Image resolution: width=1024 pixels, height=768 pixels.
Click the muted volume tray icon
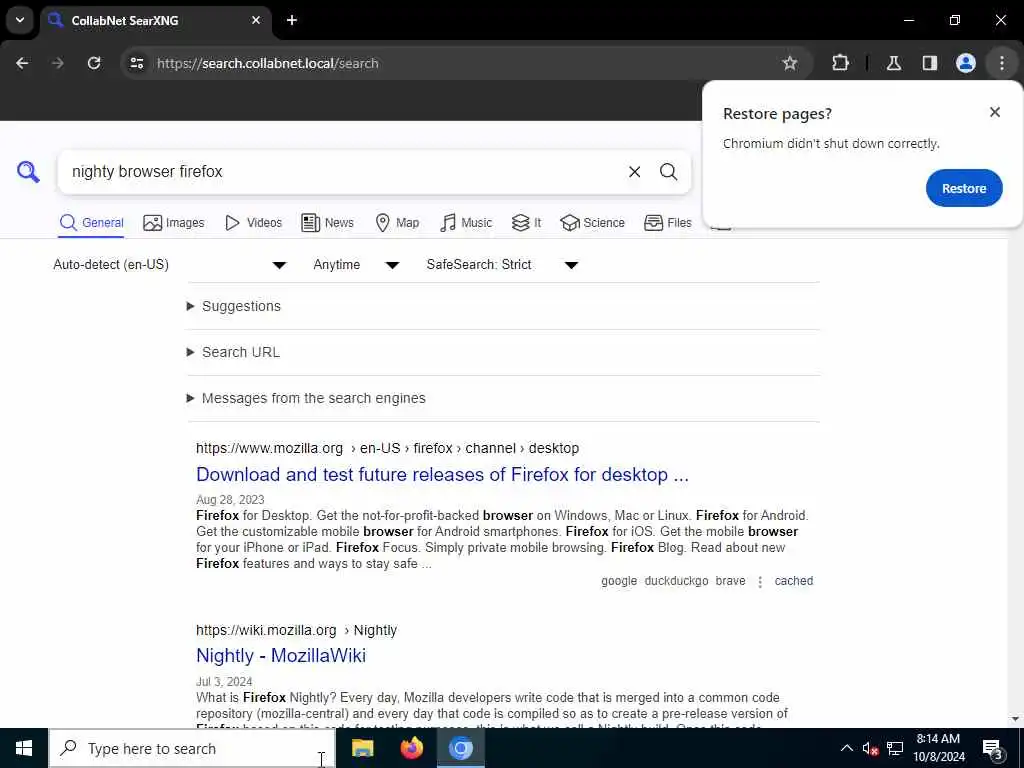(870, 748)
